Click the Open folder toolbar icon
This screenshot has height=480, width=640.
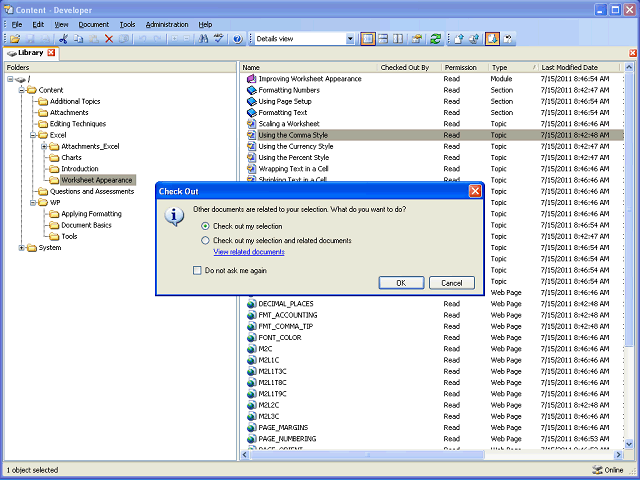[x=15, y=39]
